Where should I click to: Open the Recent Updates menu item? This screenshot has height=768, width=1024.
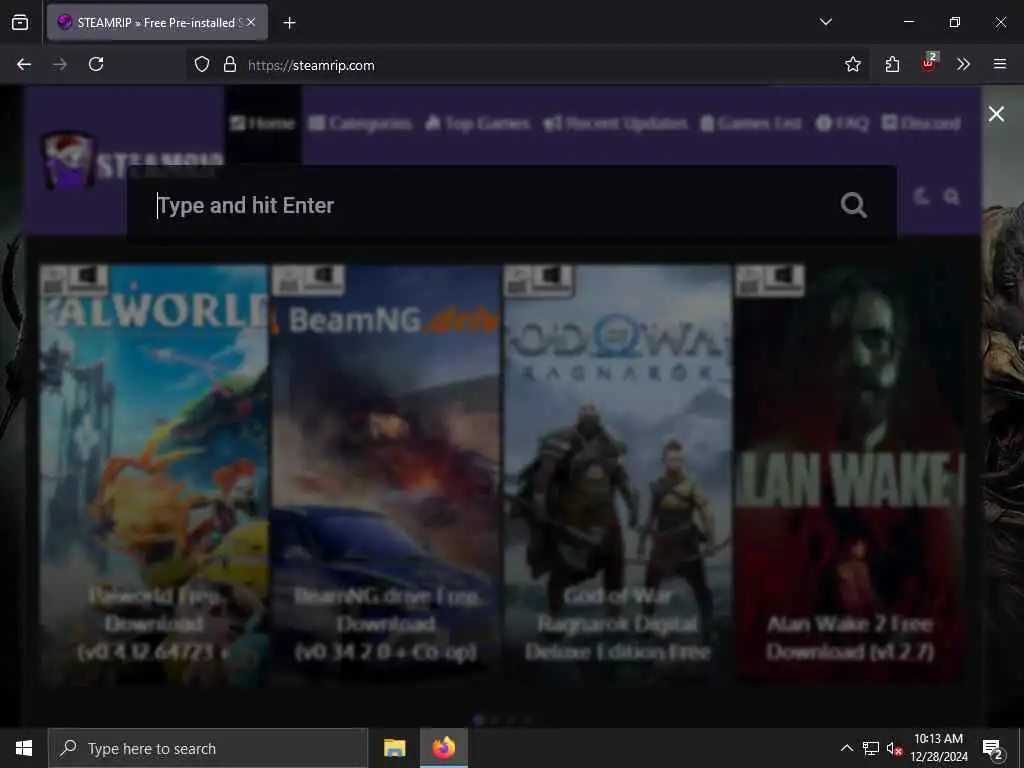pos(615,123)
